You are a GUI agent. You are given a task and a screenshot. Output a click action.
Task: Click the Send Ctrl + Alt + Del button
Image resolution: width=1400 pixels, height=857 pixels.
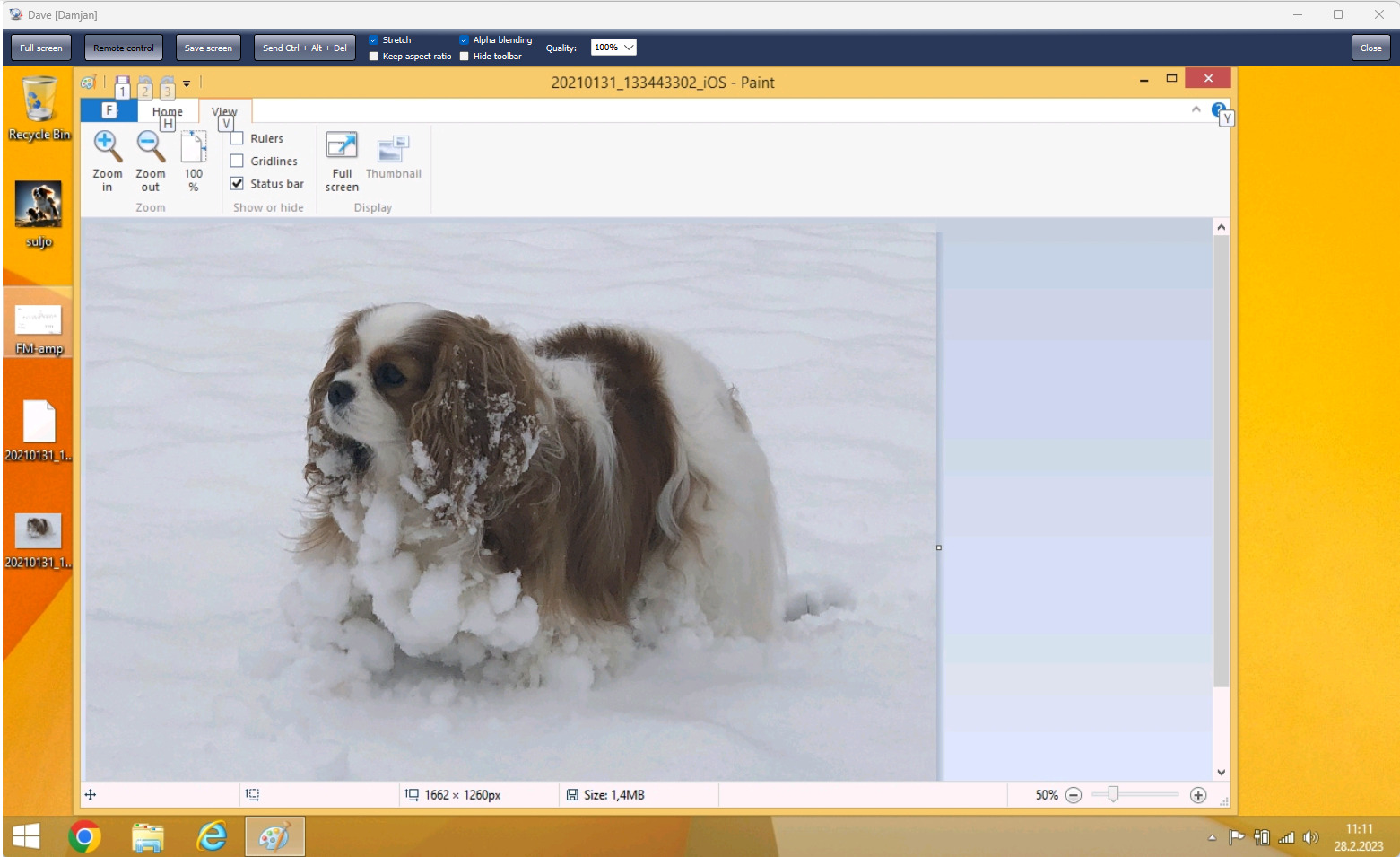pyautogui.click(x=304, y=48)
